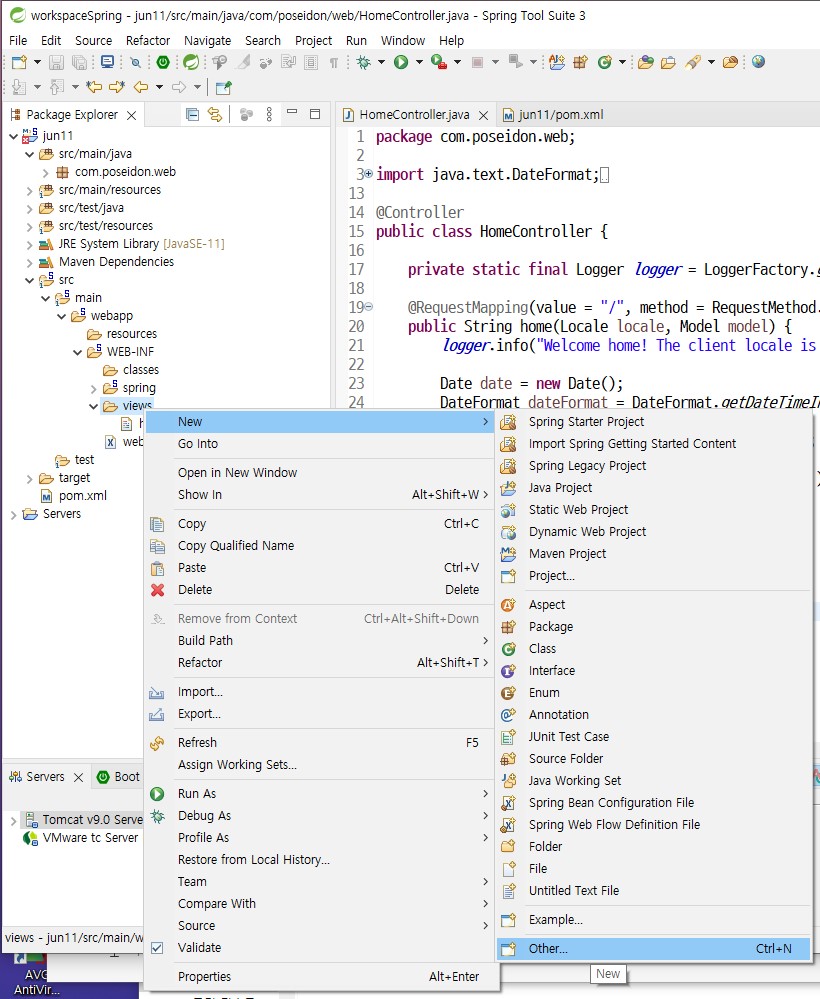820x999 pixels.
Task: Toggle Block Selection Mode toolbar icon
Action: point(311,62)
